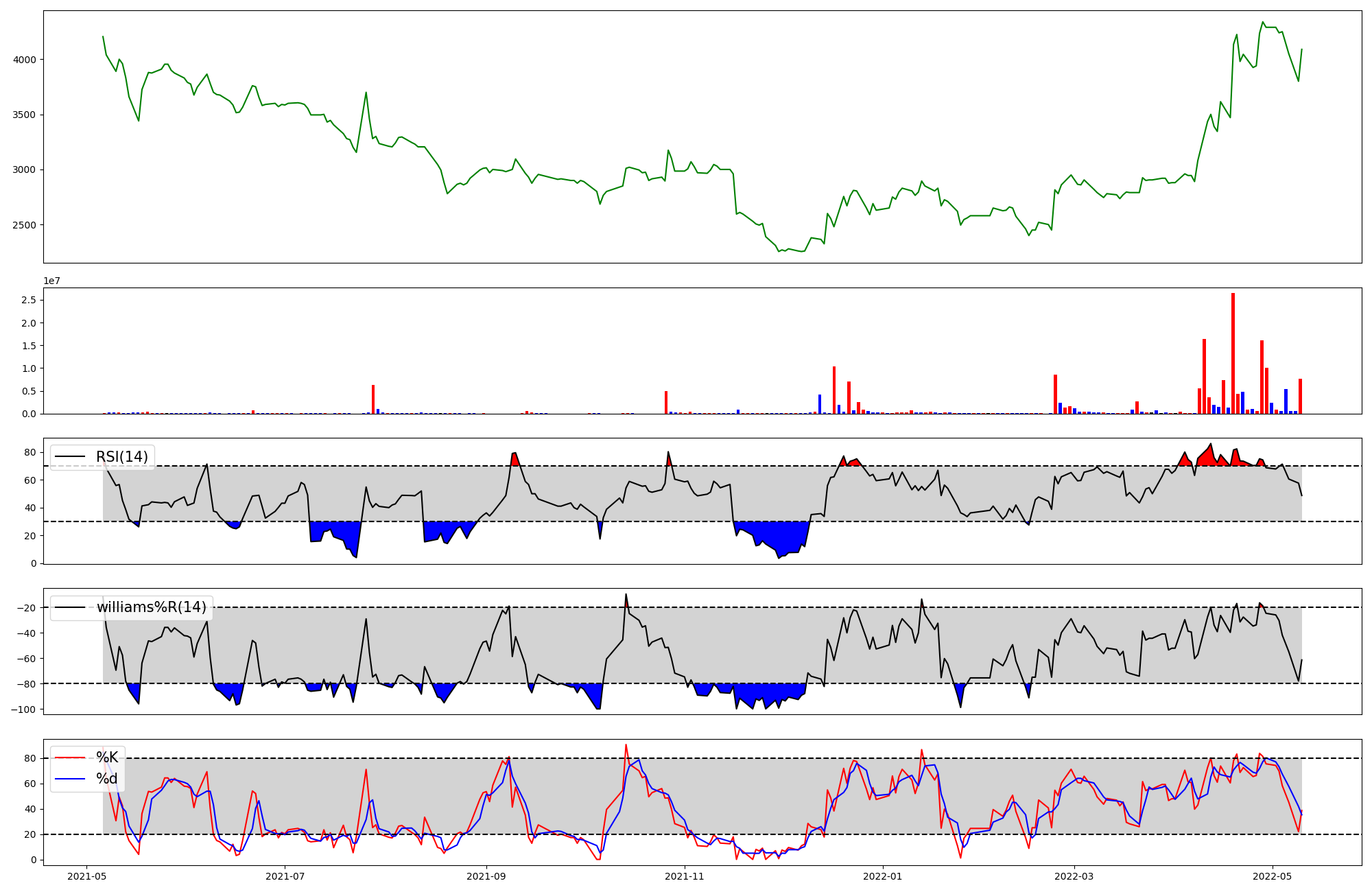Screen dimensions: 1372x892
Task: Click the 4000 price axis label
Action: (24, 60)
